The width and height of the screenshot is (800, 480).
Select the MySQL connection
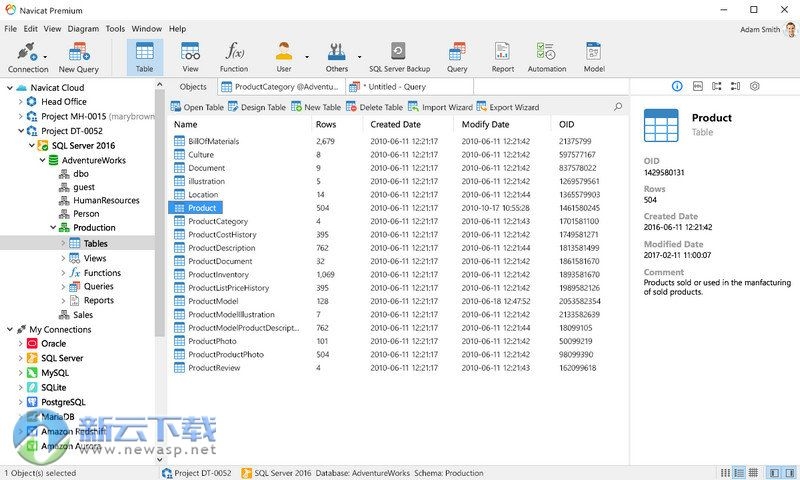[55, 373]
